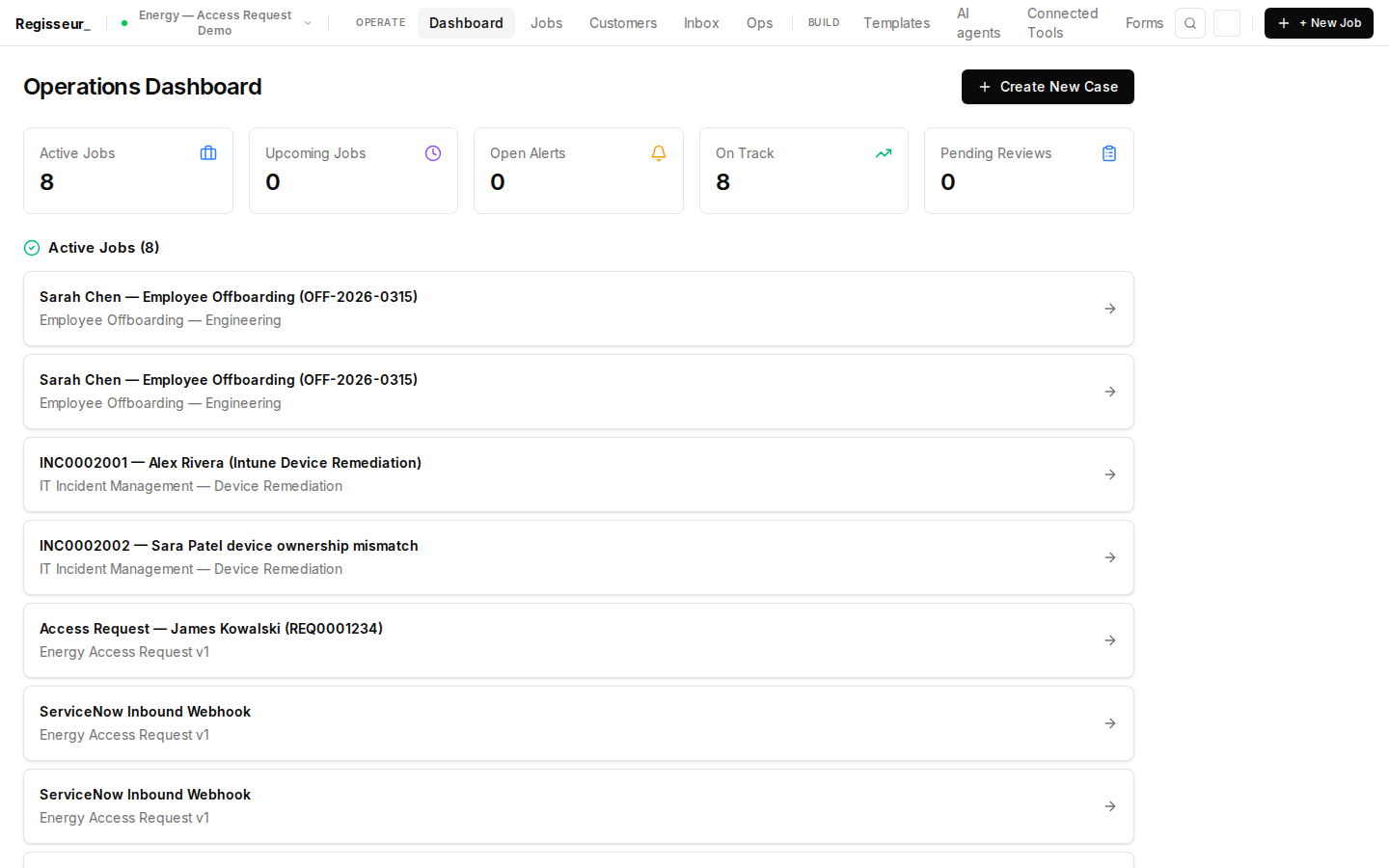This screenshot has width=1389, height=868.
Task: Click subtitle under INC0002001 Alex Rivera job title
Action: click(x=191, y=486)
